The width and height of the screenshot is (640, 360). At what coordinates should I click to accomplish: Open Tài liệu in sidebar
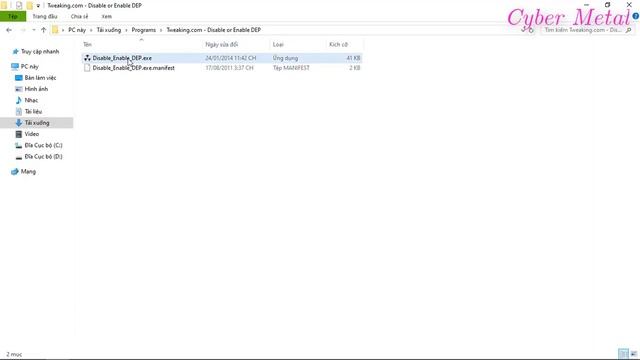(33, 111)
